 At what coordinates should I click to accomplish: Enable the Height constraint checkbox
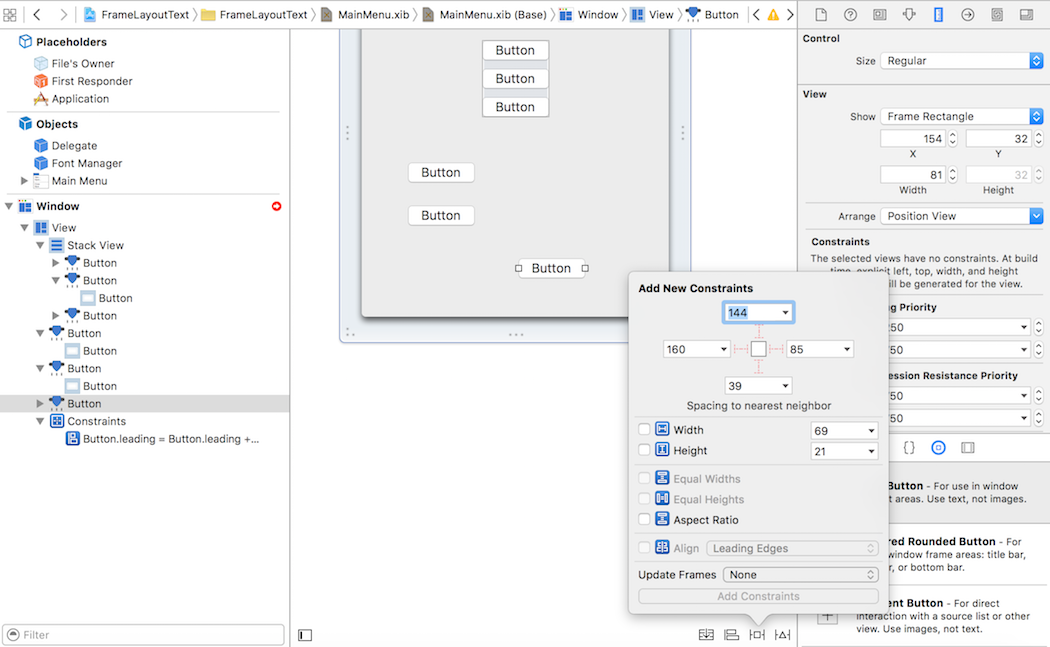click(x=644, y=451)
